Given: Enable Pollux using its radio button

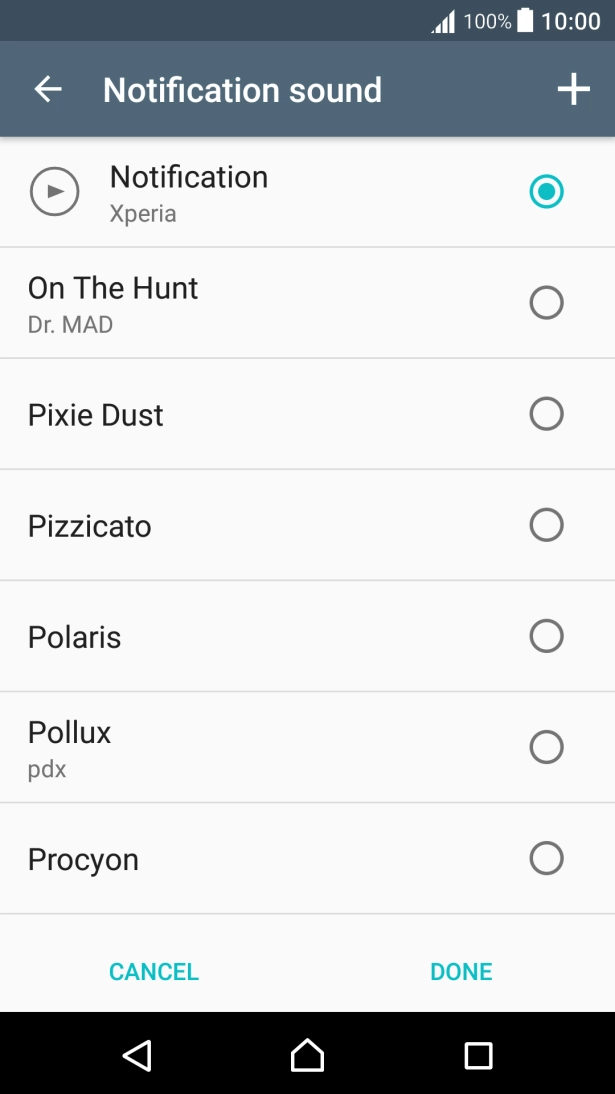Looking at the screenshot, I should click(x=546, y=747).
